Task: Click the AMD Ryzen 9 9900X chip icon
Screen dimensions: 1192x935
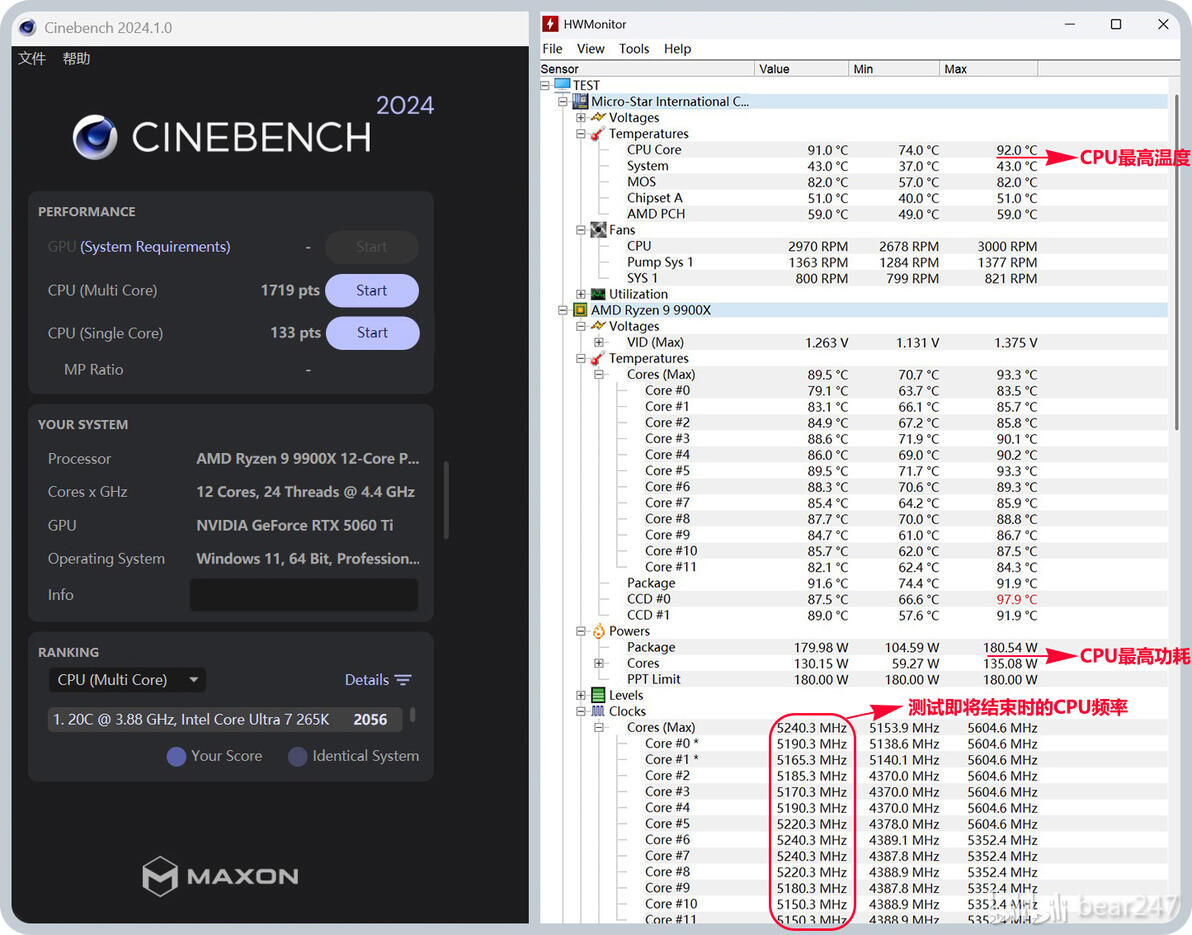Action: 580,310
